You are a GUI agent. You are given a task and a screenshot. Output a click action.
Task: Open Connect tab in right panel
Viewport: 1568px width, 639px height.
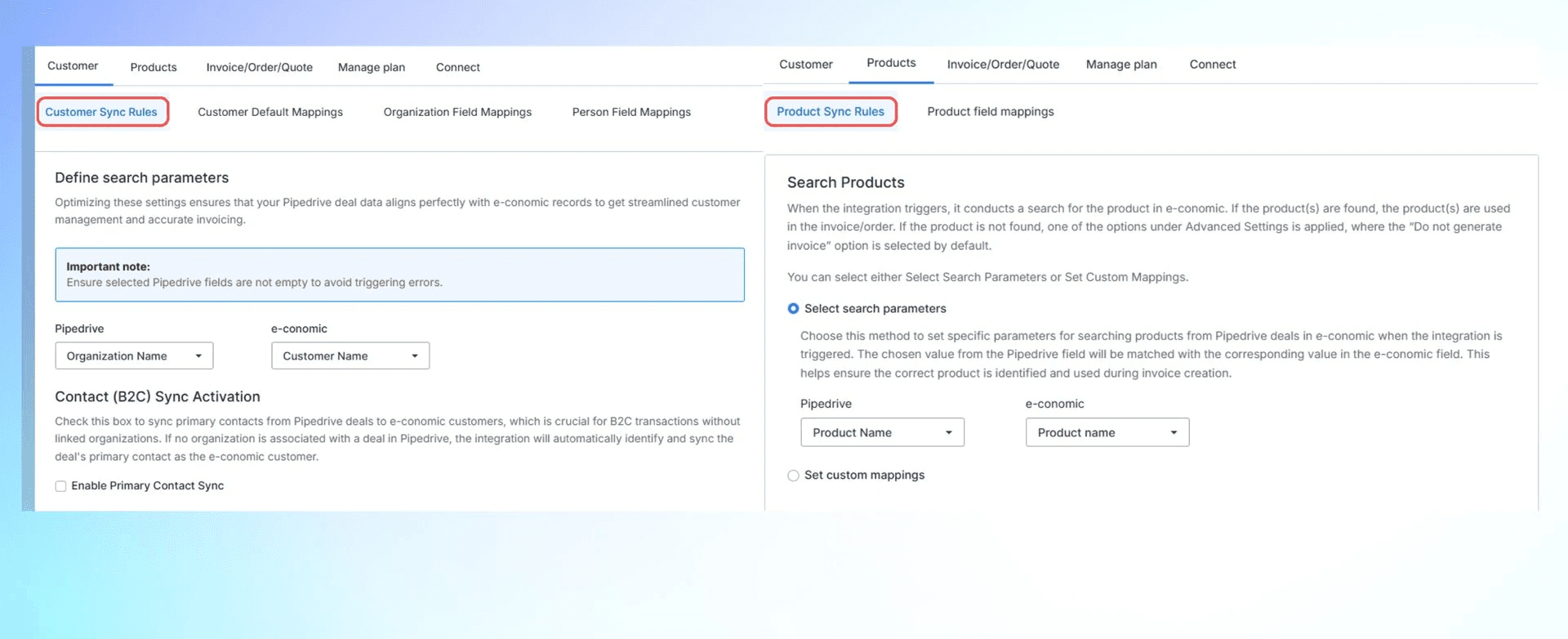[x=1213, y=64]
